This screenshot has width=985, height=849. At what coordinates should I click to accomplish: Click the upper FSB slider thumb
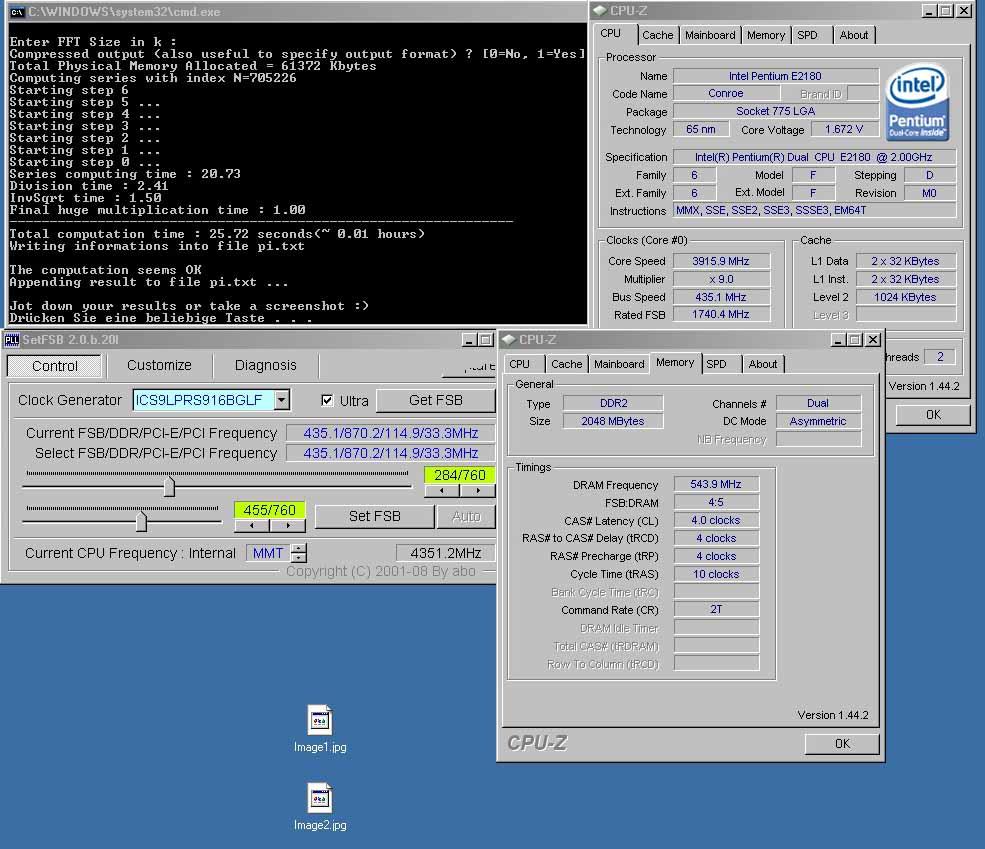point(169,487)
